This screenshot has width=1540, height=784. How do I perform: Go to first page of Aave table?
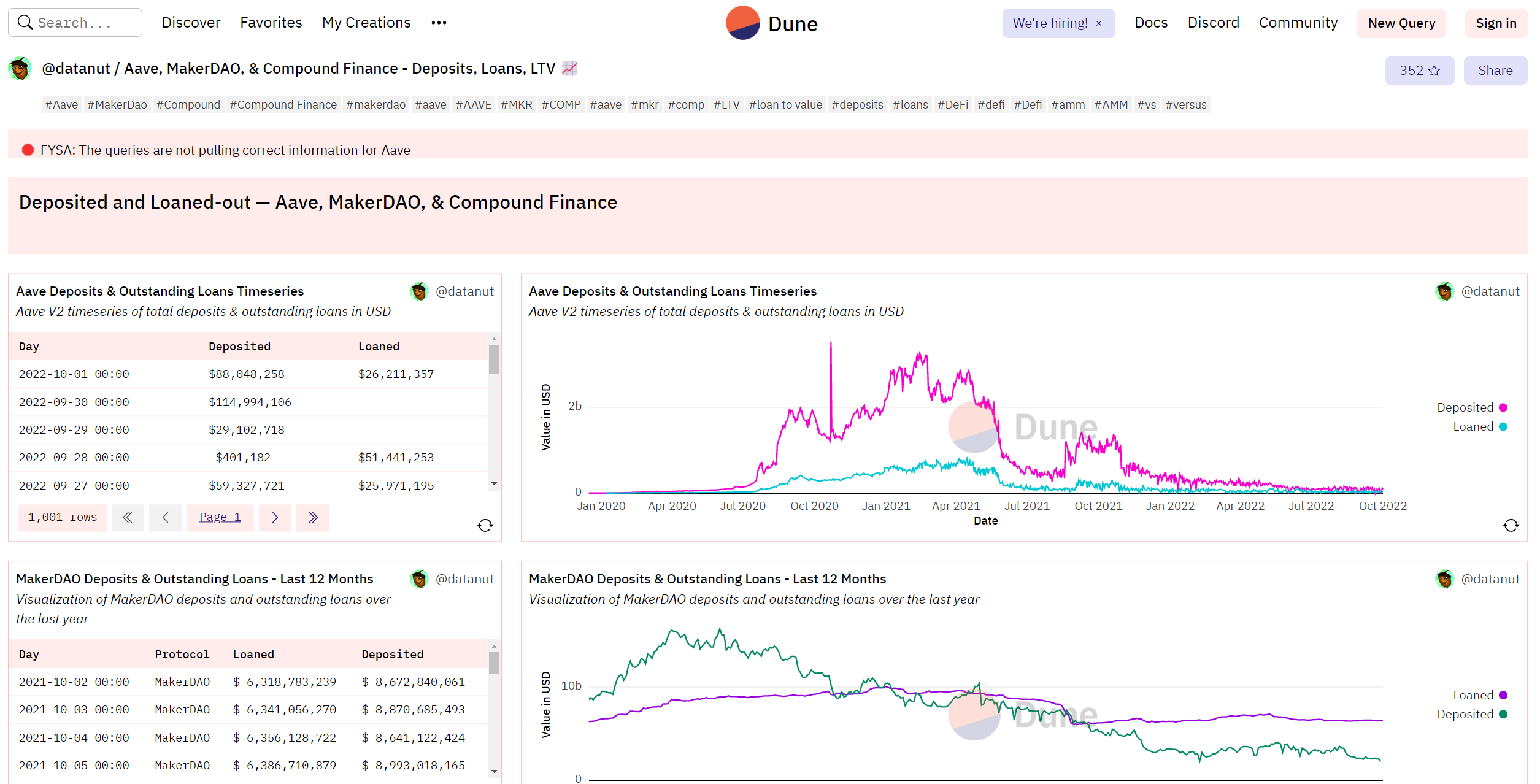pos(128,518)
